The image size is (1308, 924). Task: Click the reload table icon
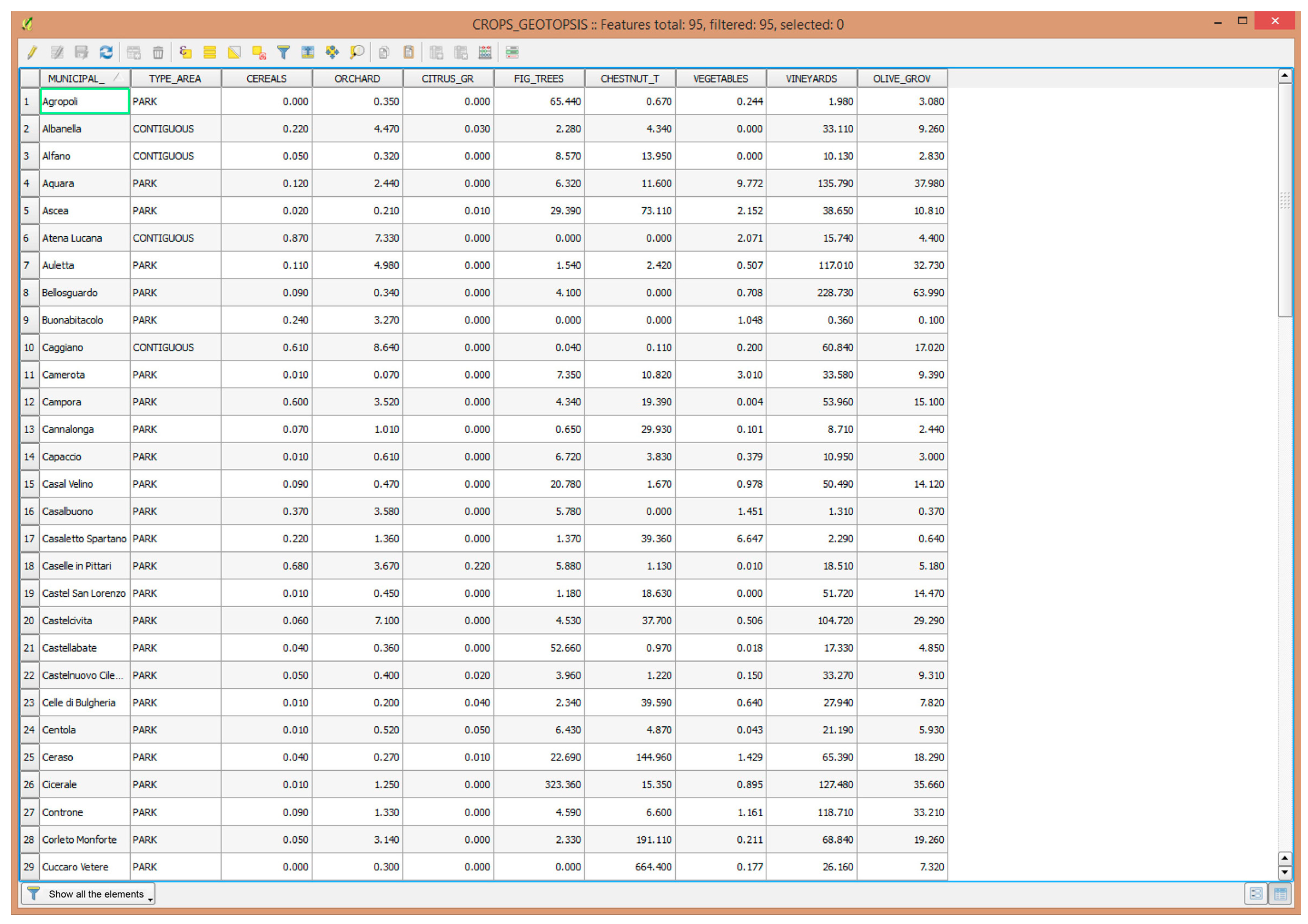click(x=106, y=53)
